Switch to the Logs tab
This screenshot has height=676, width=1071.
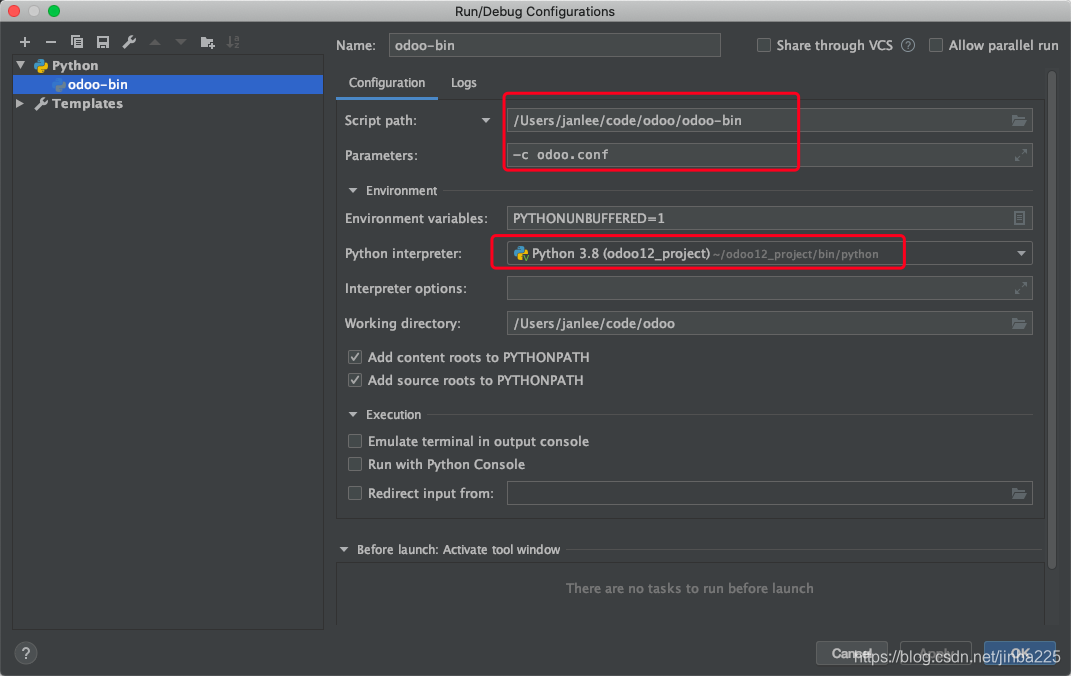[x=464, y=83]
